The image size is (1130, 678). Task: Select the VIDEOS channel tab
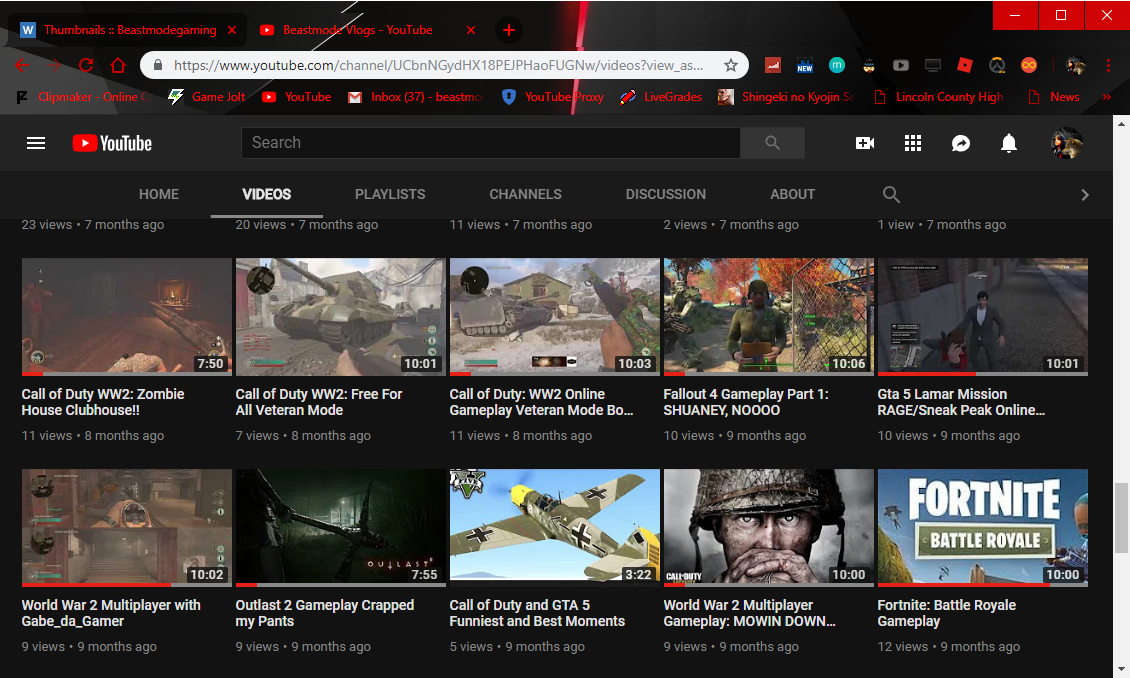point(267,195)
